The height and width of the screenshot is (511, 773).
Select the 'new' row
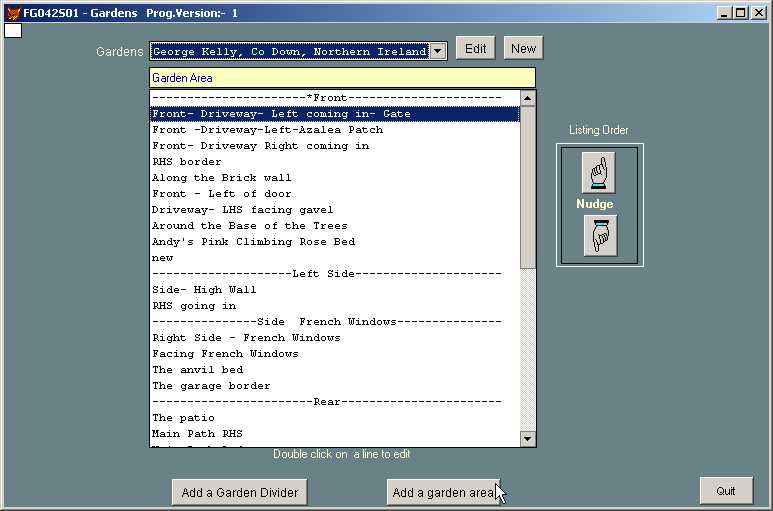point(335,258)
